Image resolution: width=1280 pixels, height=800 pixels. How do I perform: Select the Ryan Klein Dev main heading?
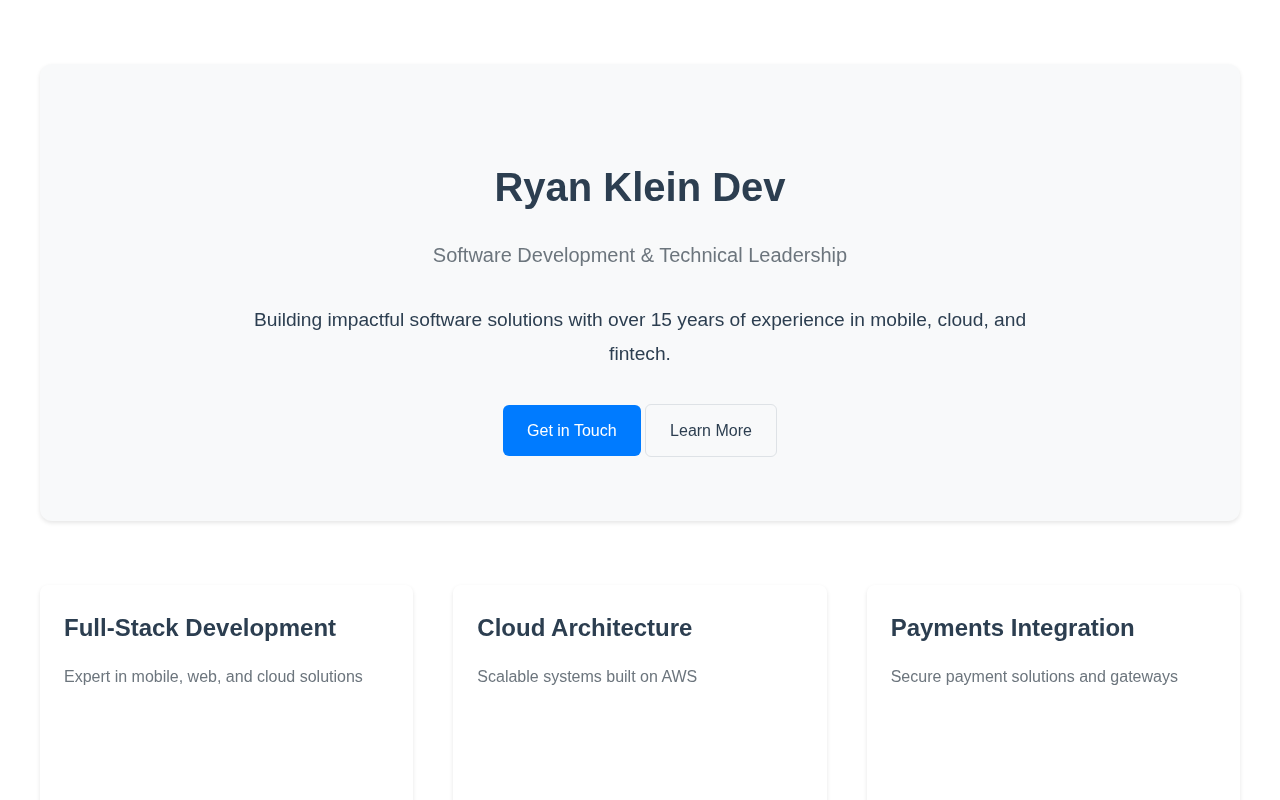[x=640, y=187]
